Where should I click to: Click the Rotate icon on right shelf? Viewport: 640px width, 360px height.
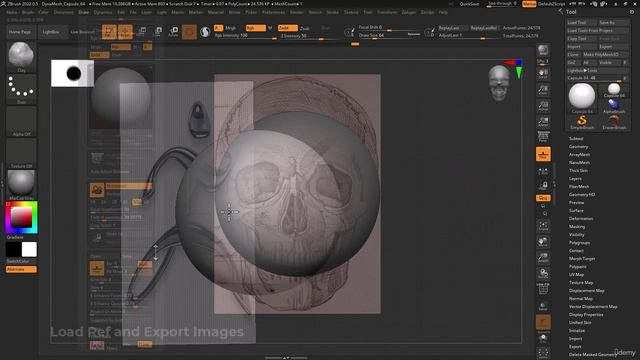(543, 274)
